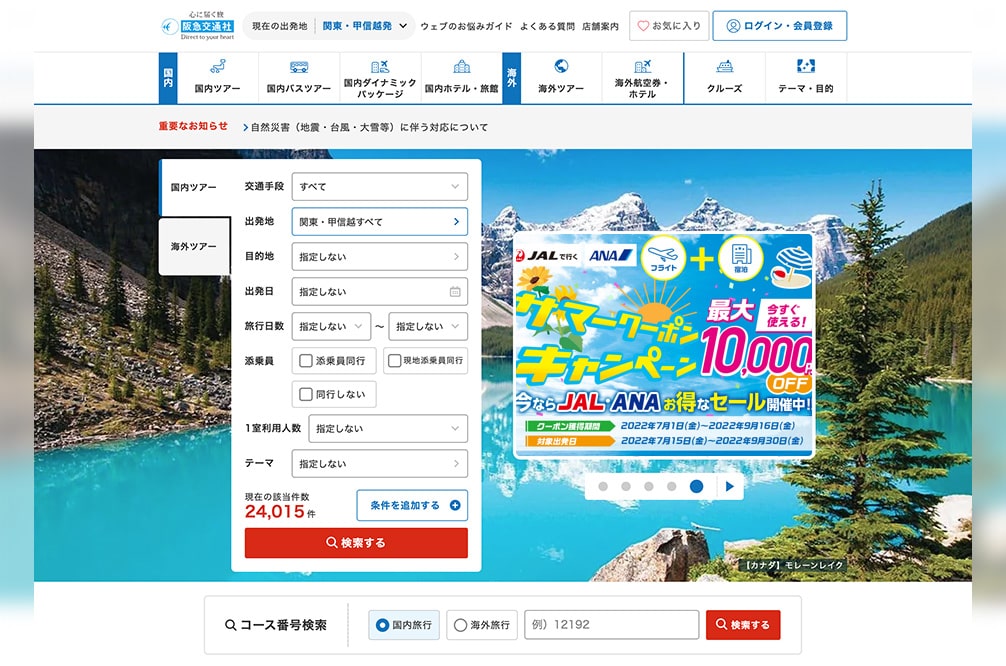Click the course number input field
The height and width of the screenshot is (666, 1006).
[610, 625]
